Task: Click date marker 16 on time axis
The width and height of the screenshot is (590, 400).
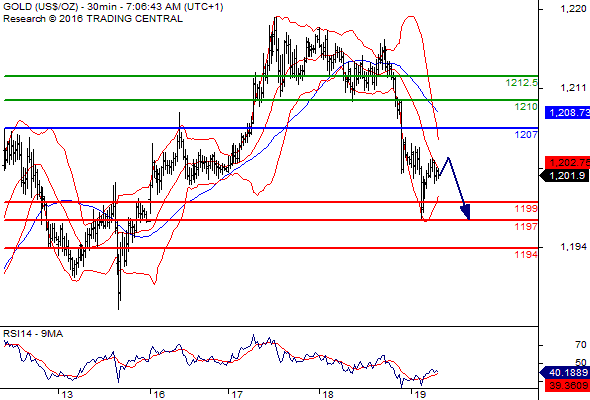Action: [x=159, y=395]
